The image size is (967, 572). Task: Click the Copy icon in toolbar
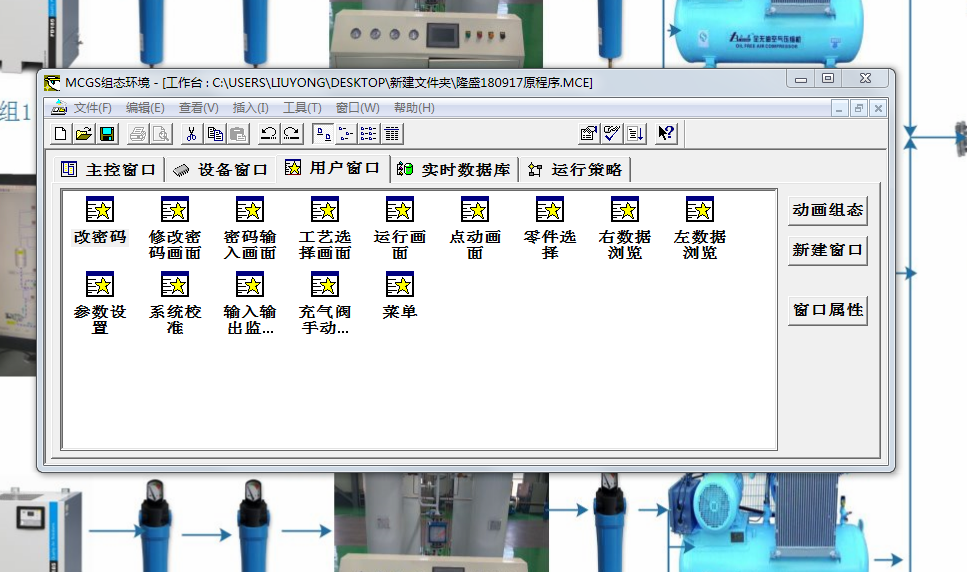tap(214, 134)
